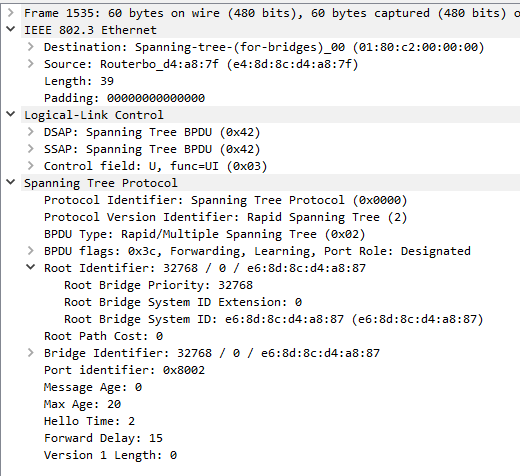Collapse the IEEE 802.3 Ethernet section
Image resolution: width=520 pixels, height=476 pixels.
11,29
